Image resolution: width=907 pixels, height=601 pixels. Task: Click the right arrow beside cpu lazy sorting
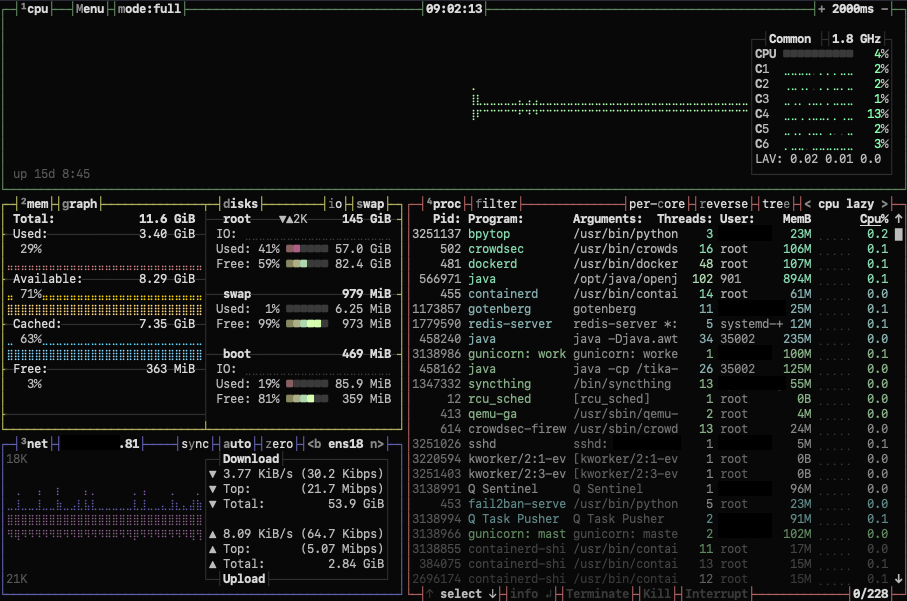tap(883, 203)
